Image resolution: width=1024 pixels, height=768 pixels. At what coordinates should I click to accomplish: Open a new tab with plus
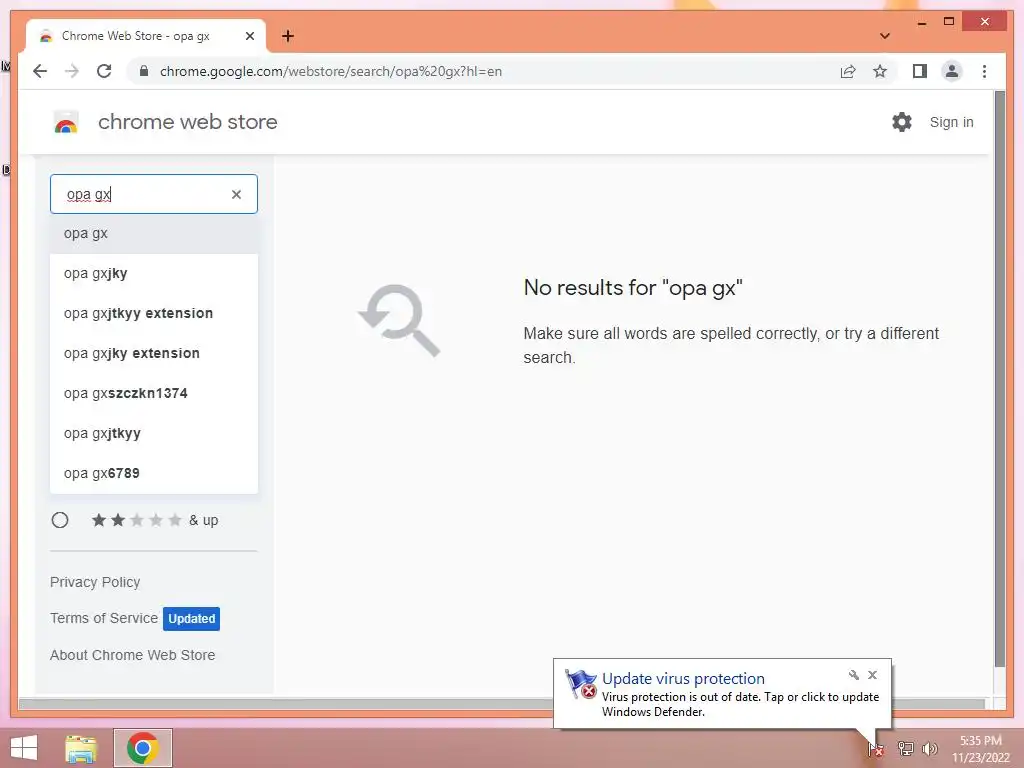[288, 36]
